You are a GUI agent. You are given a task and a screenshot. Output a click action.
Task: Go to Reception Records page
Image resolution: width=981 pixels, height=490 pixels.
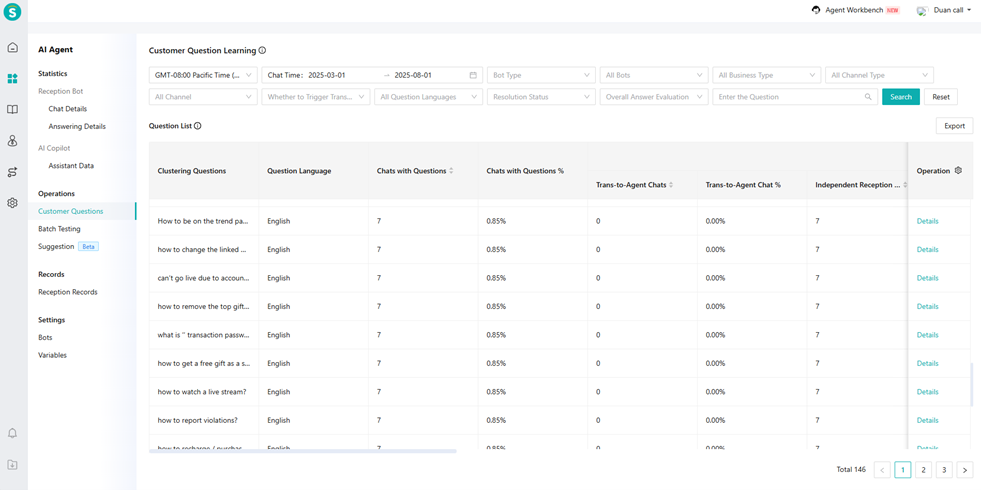pyautogui.click(x=68, y=292)
